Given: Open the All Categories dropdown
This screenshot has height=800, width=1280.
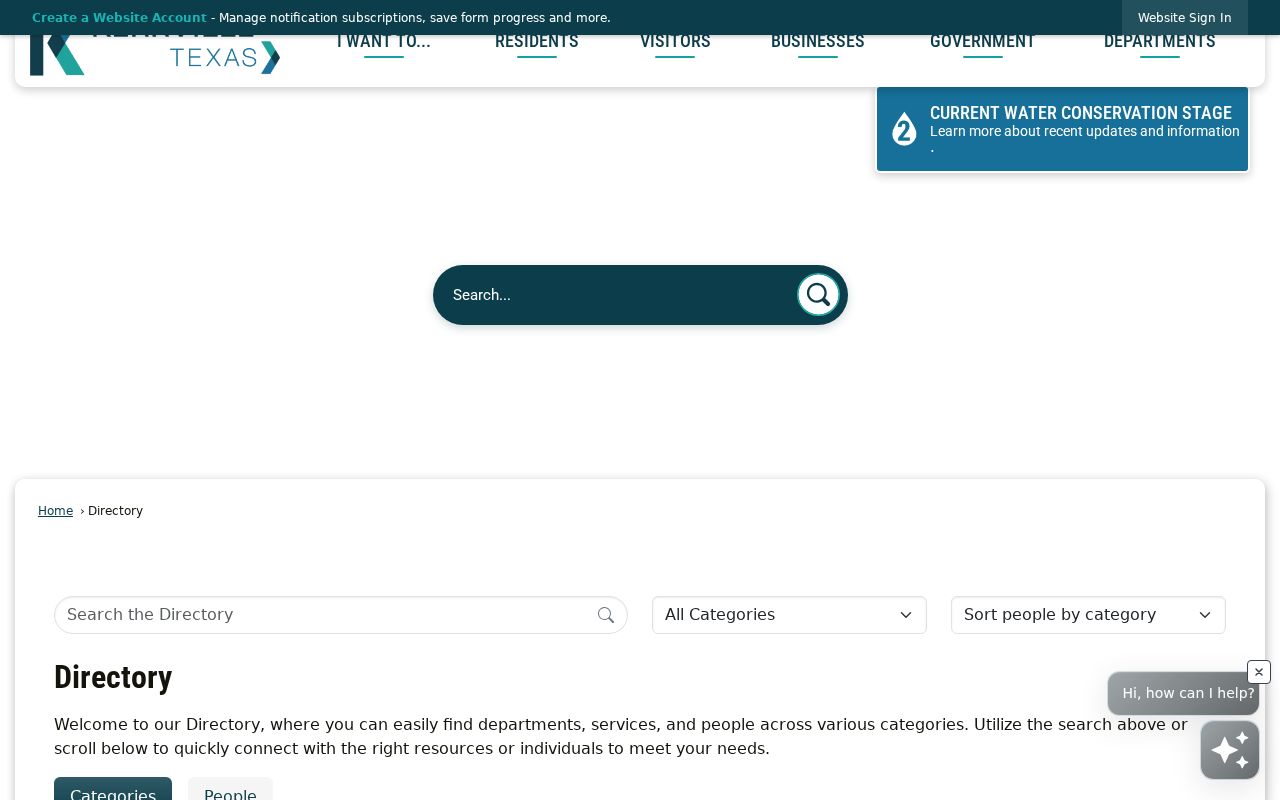Looking at the screenshot, I should (789, 615).
